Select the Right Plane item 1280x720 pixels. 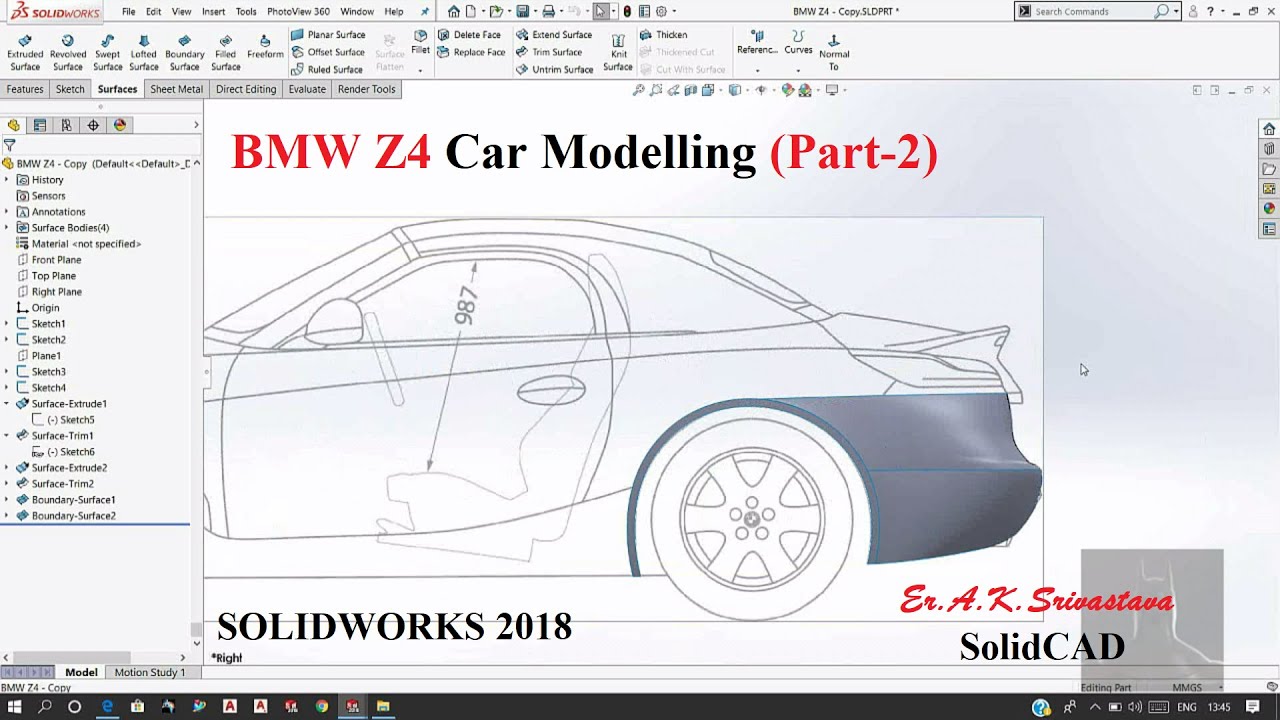[x=56, y=292]
